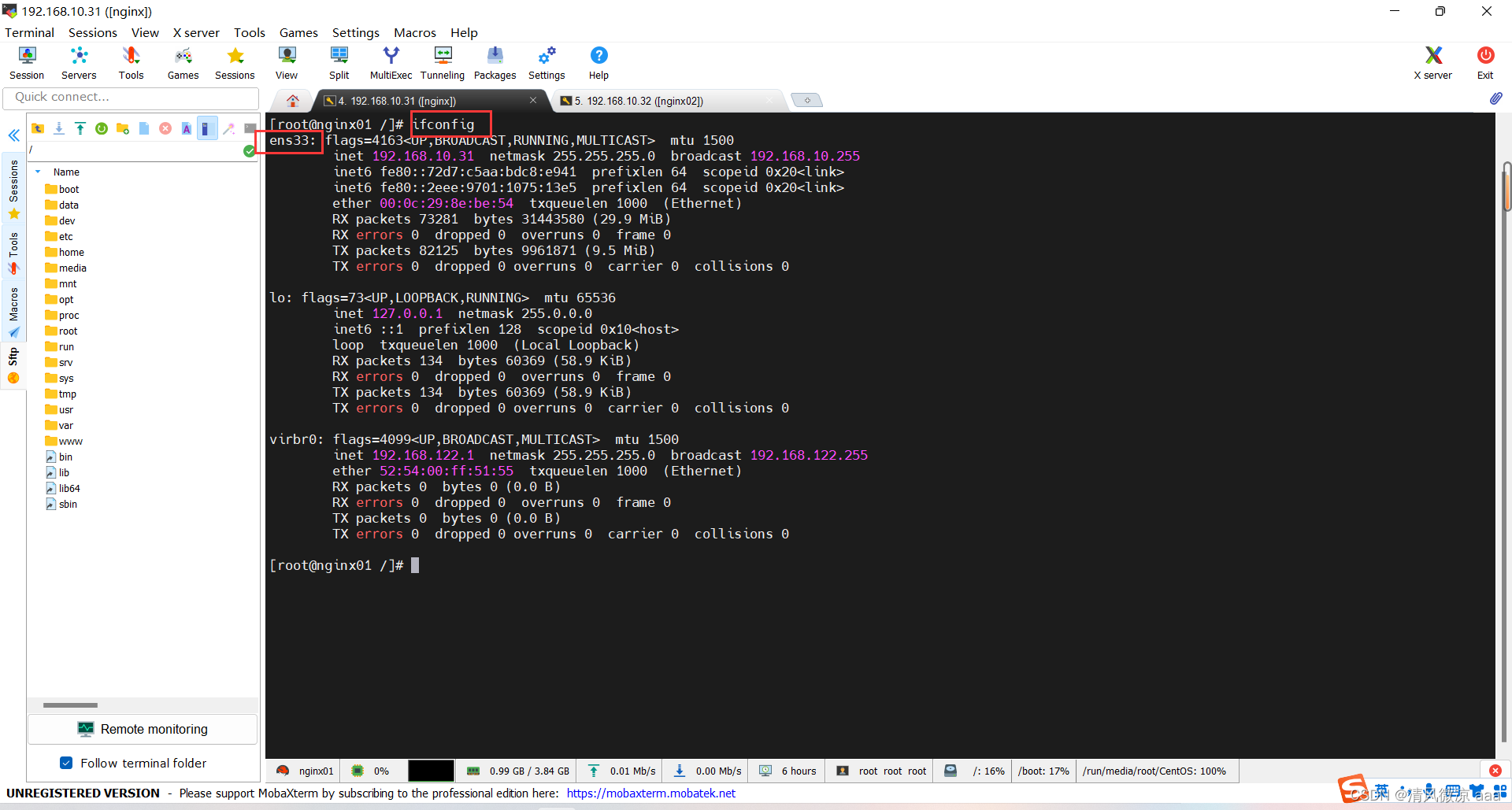Viewport: 1512px width, 810px height.
Task: Select the www folder in file tree
Action: (x=65, y=441)
